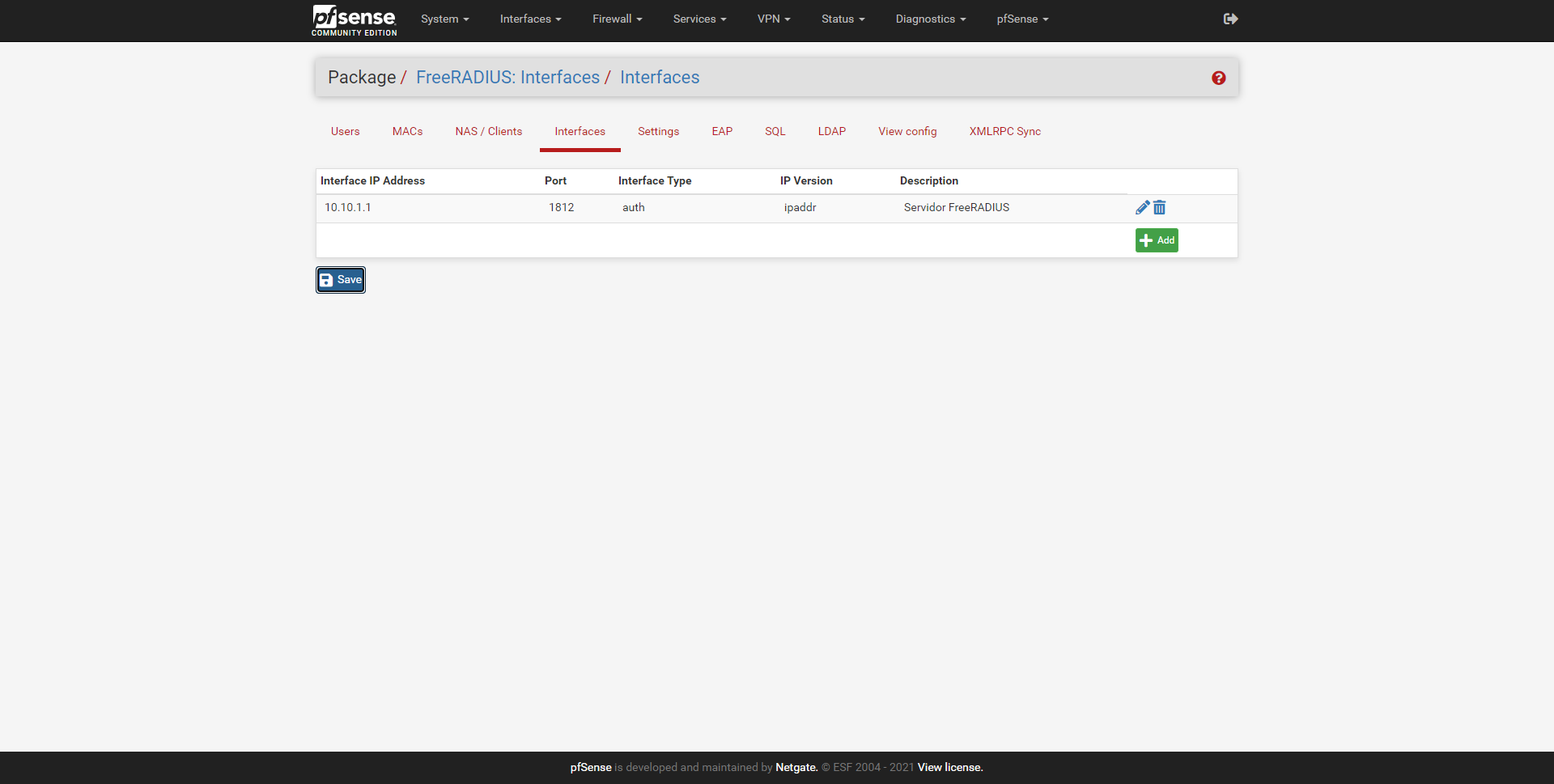Open the Status dropdown menu

[843, 19]
